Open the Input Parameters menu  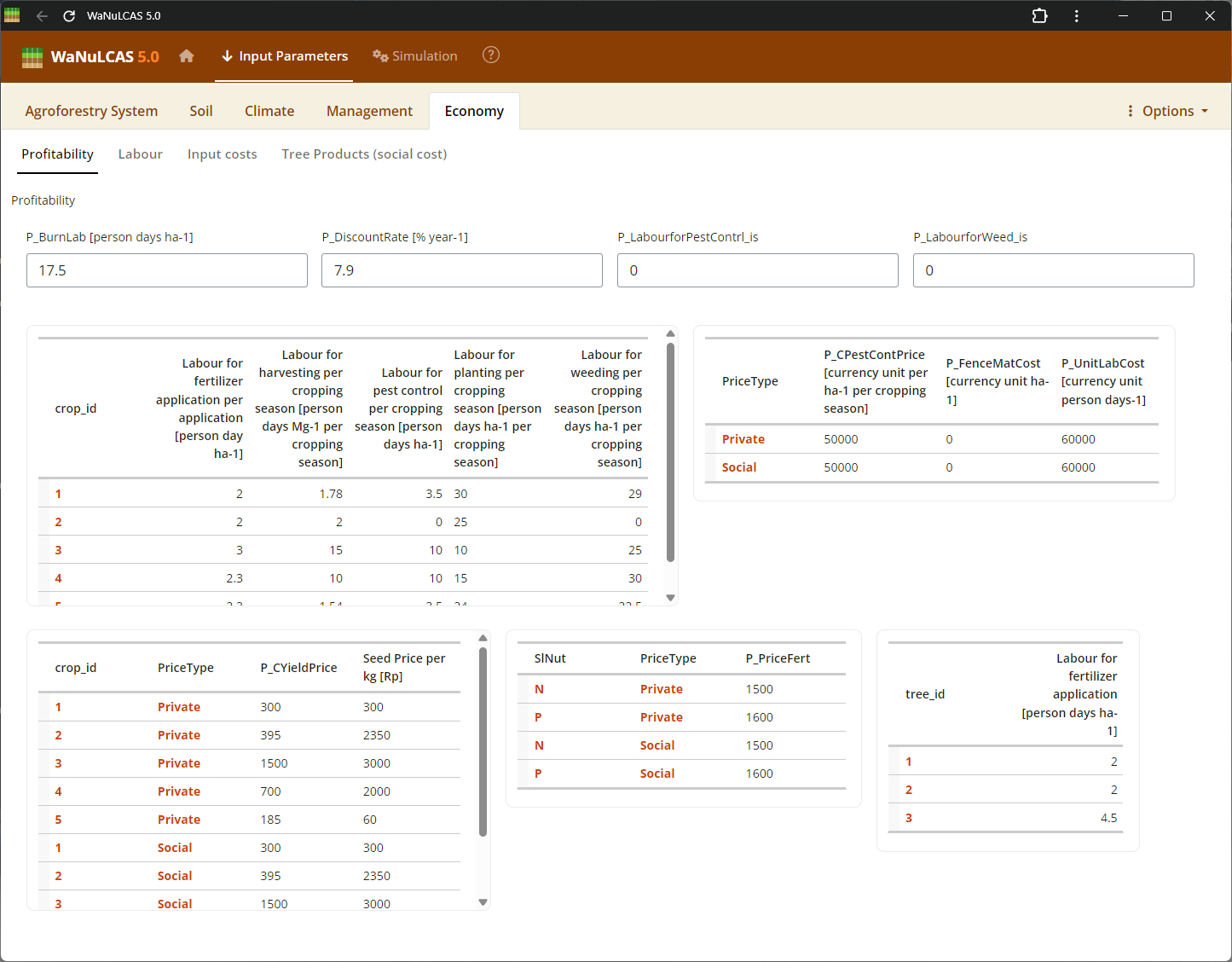(x=284, y=56)
